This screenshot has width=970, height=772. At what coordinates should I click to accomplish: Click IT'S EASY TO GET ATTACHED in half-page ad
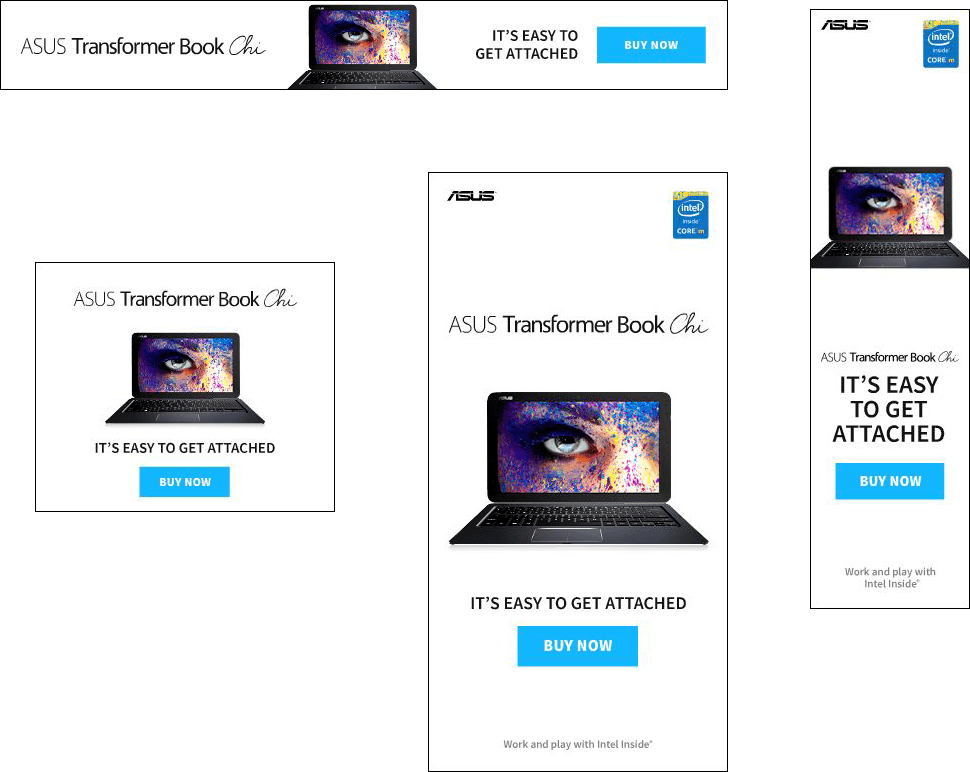(x=578, y=603)
